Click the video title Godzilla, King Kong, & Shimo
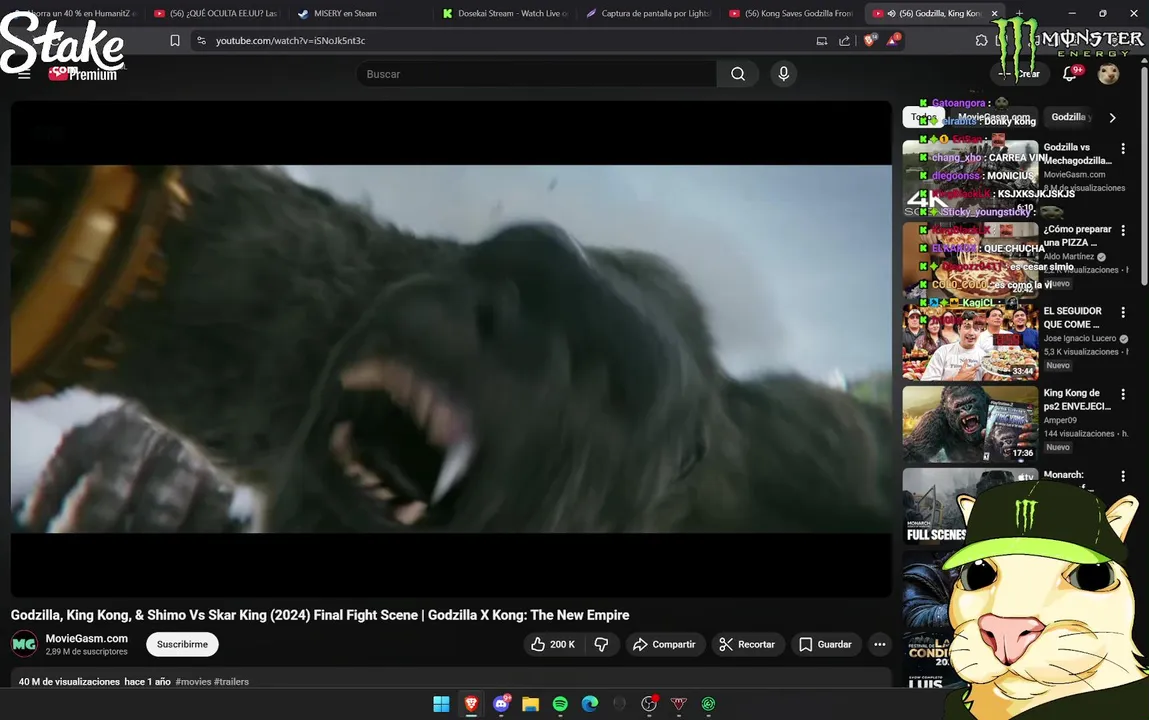 tap(319, 615)
